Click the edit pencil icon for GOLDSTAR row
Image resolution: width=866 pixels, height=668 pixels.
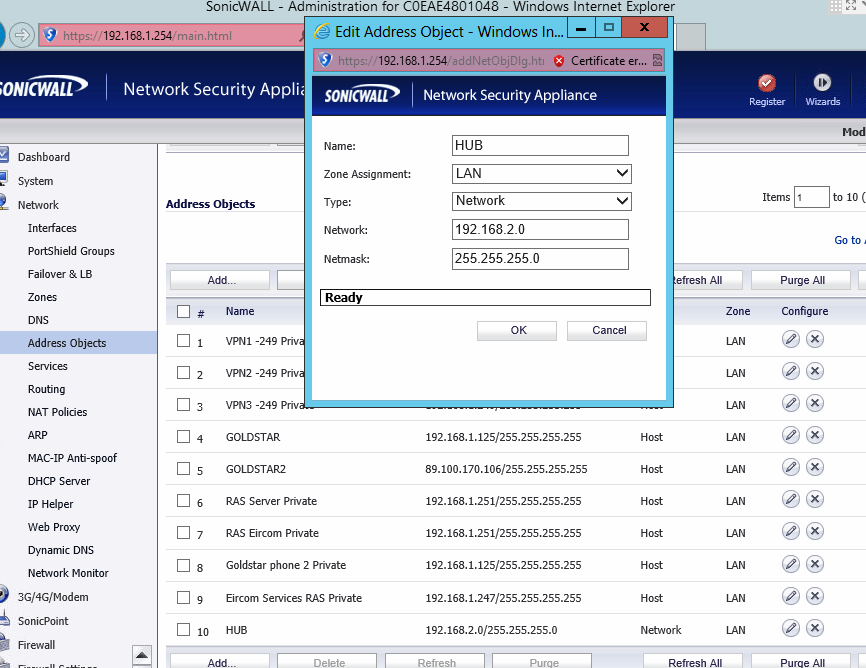click(x=791, y=435)
